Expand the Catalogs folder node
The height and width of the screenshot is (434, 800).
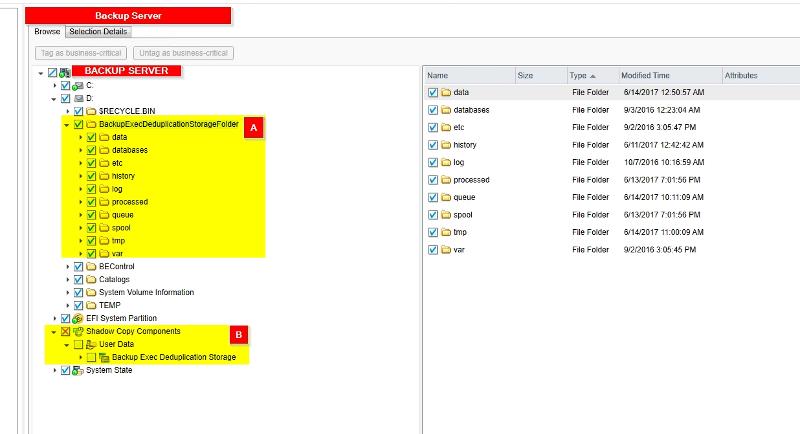point(67,279)
